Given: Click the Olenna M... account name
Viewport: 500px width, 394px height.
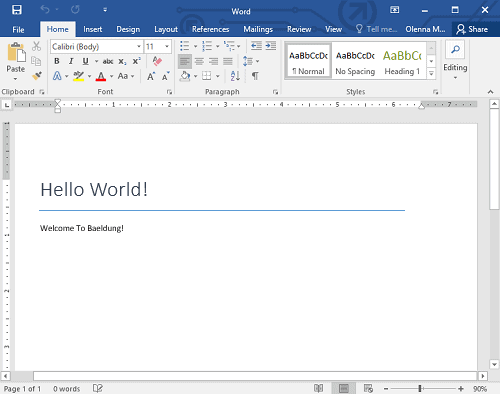Looking at the screenshot, I should [425, 30].
